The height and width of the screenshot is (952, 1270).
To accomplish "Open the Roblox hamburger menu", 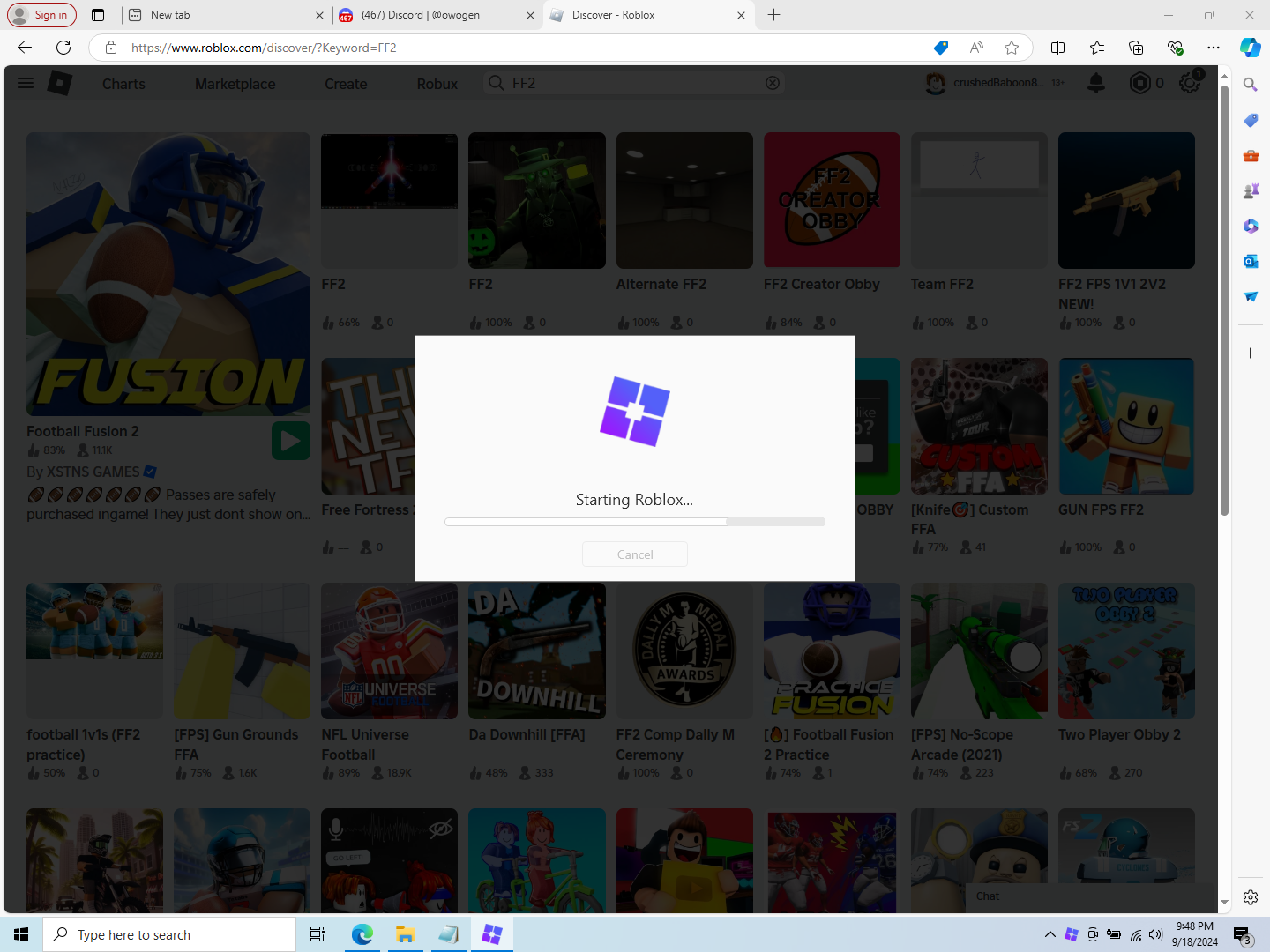I will tap(26, 83).
